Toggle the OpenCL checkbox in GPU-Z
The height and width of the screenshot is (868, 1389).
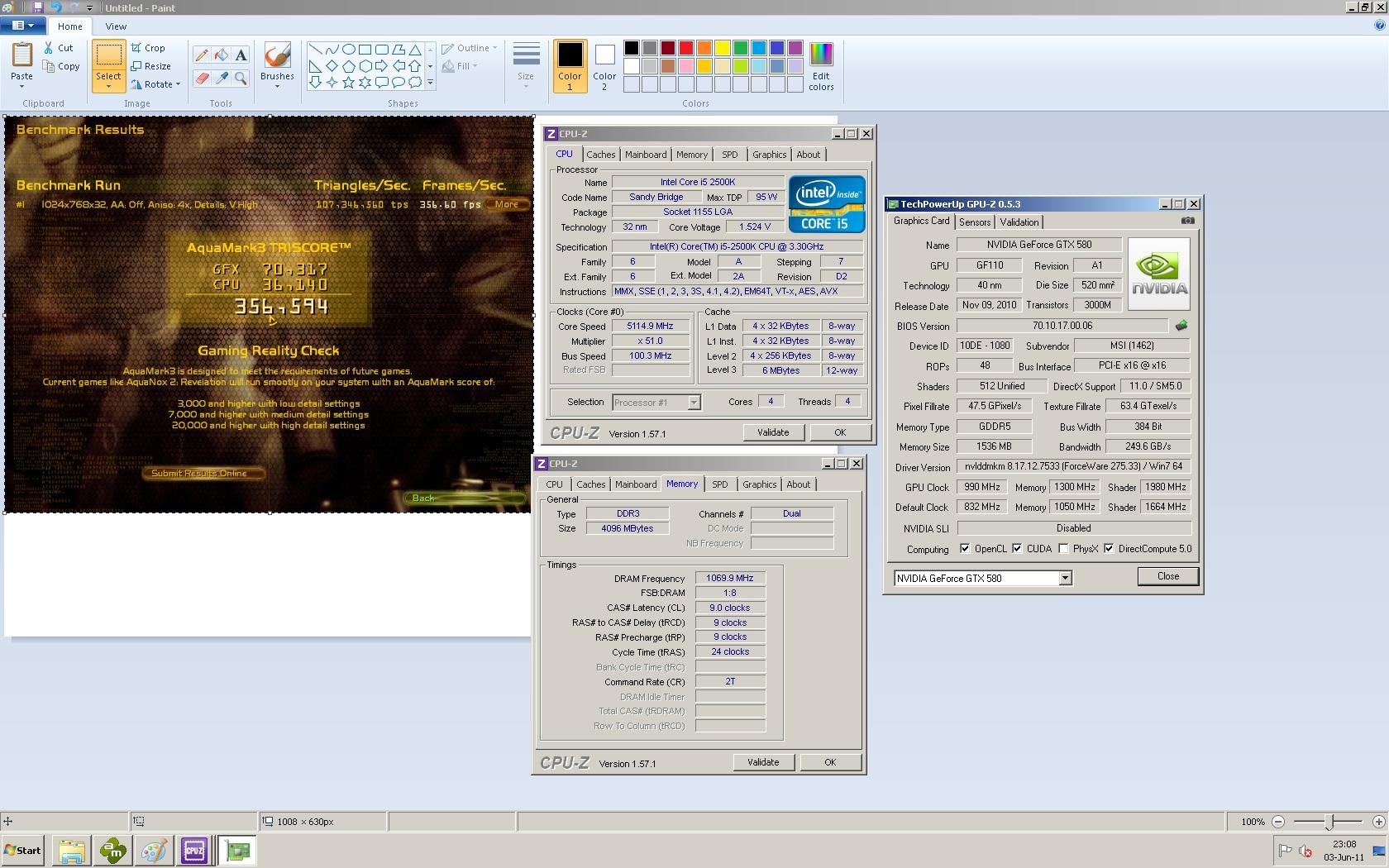964,549
